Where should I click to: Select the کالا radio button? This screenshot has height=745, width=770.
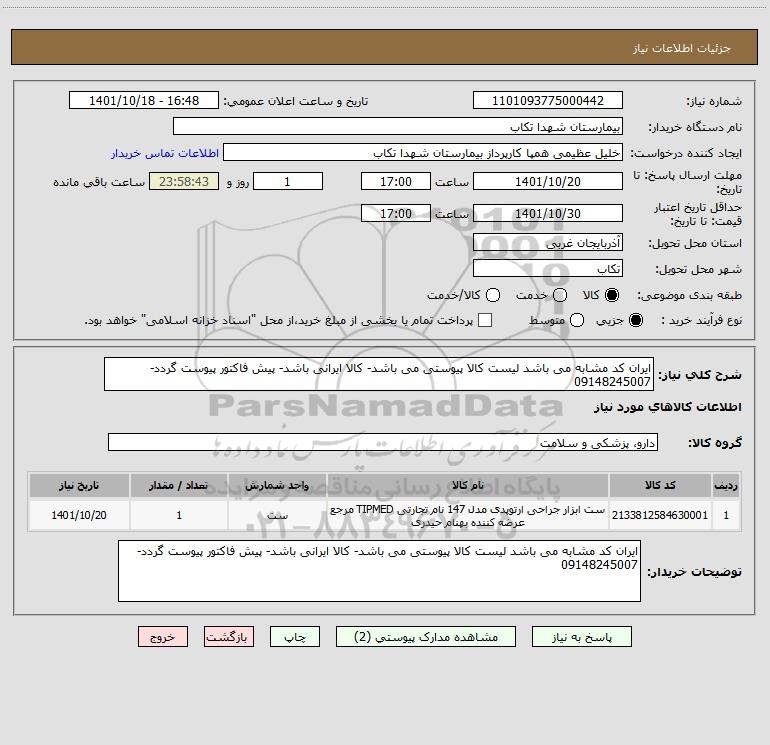(x=612, y=295)
